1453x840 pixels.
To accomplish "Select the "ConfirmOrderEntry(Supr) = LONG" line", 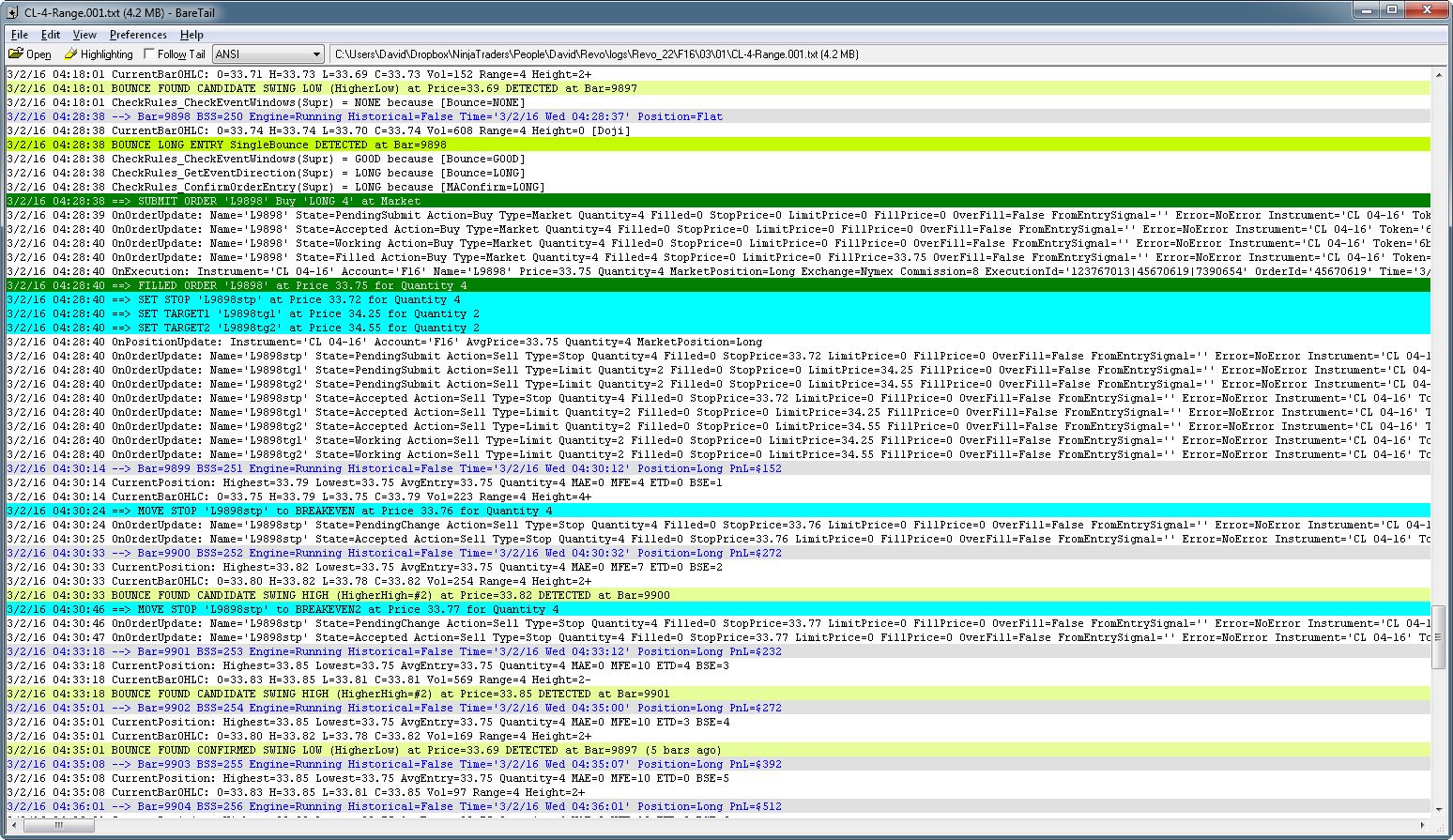I will click(x=718, y=187).
